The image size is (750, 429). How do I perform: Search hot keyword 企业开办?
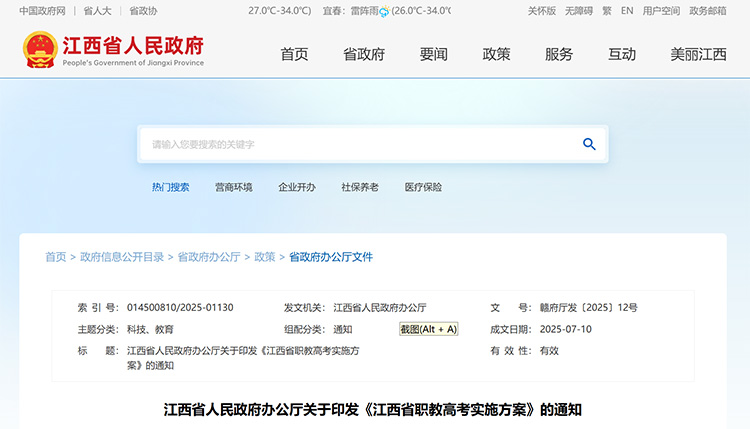tap(297, 187)
